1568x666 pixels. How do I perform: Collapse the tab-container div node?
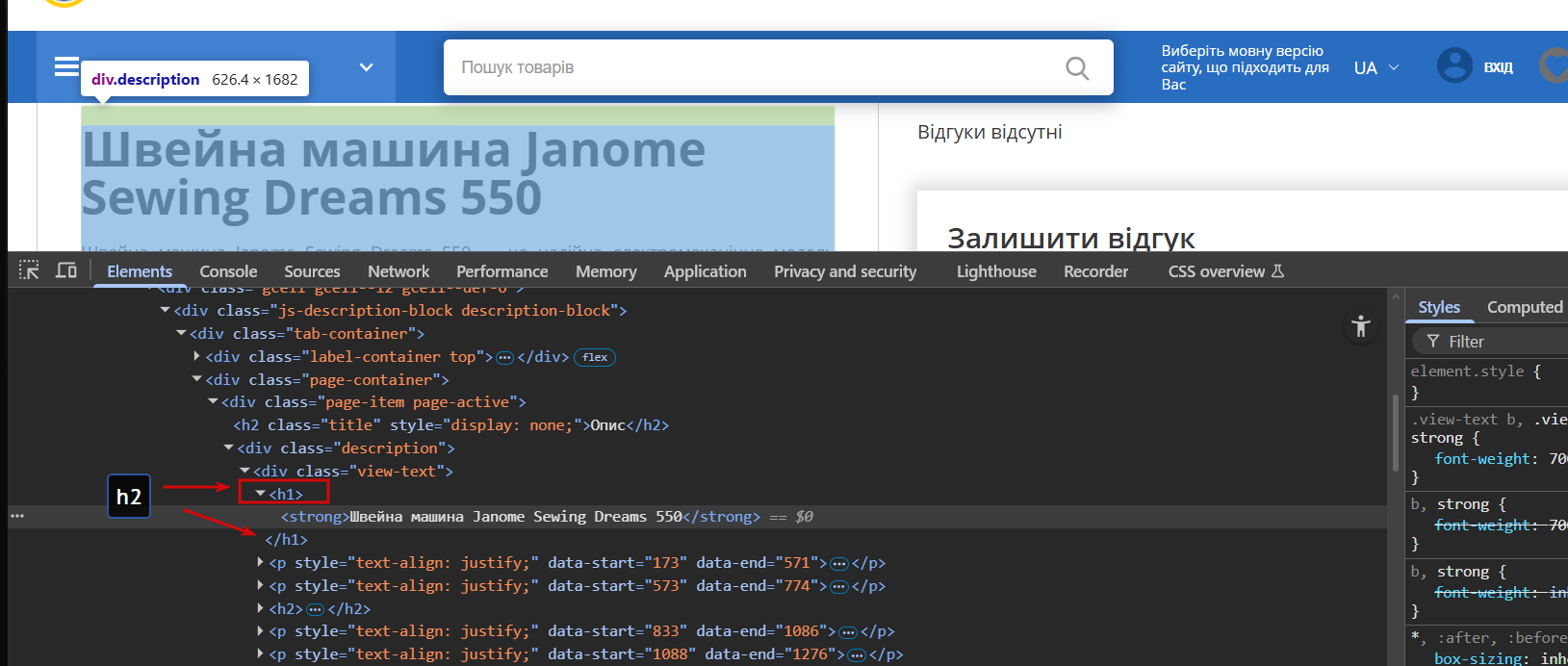point(181,333)
